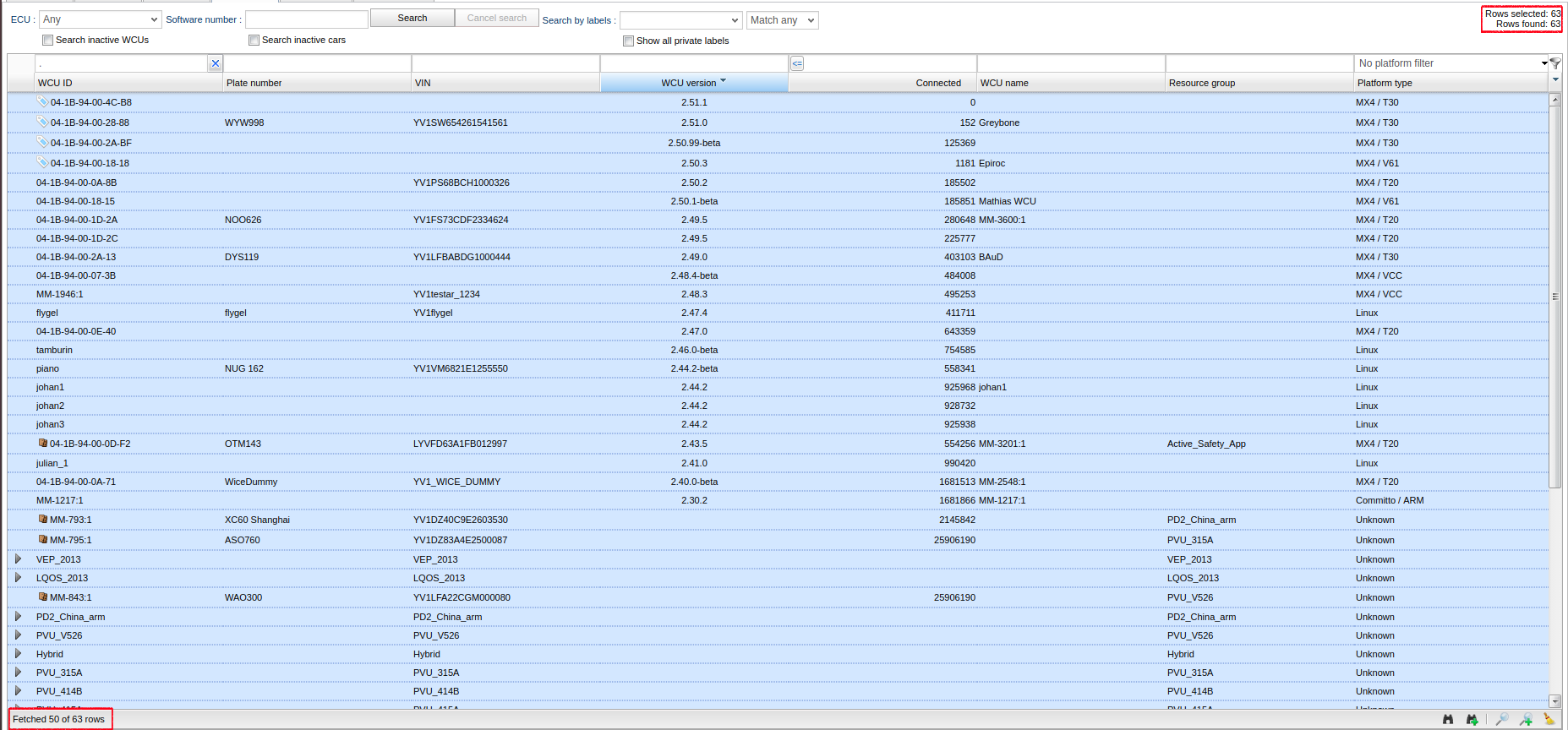Screen dimensions: 1568x730
Task: Click the Plate number column header
Action: click(x=254, y=83)
